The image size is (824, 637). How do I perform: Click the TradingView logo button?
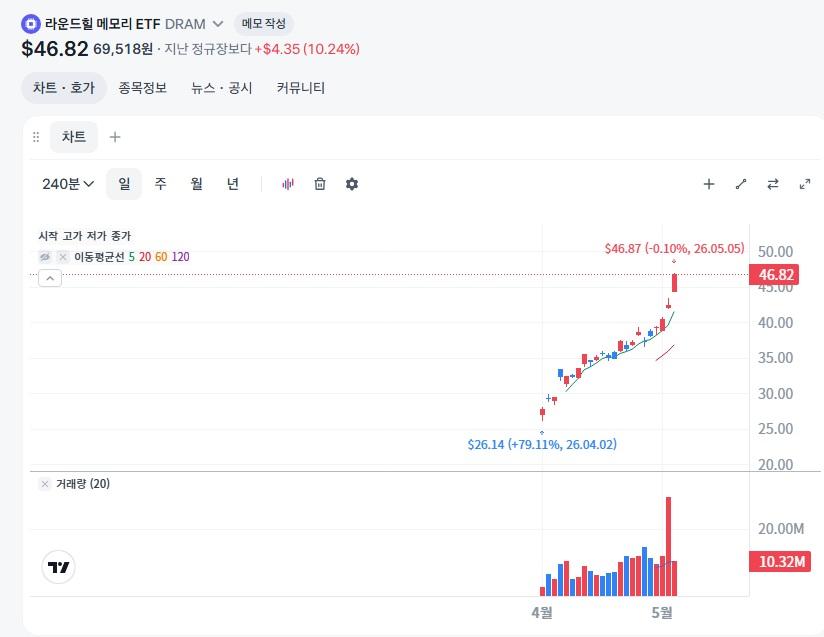click(x=58, y=567)
